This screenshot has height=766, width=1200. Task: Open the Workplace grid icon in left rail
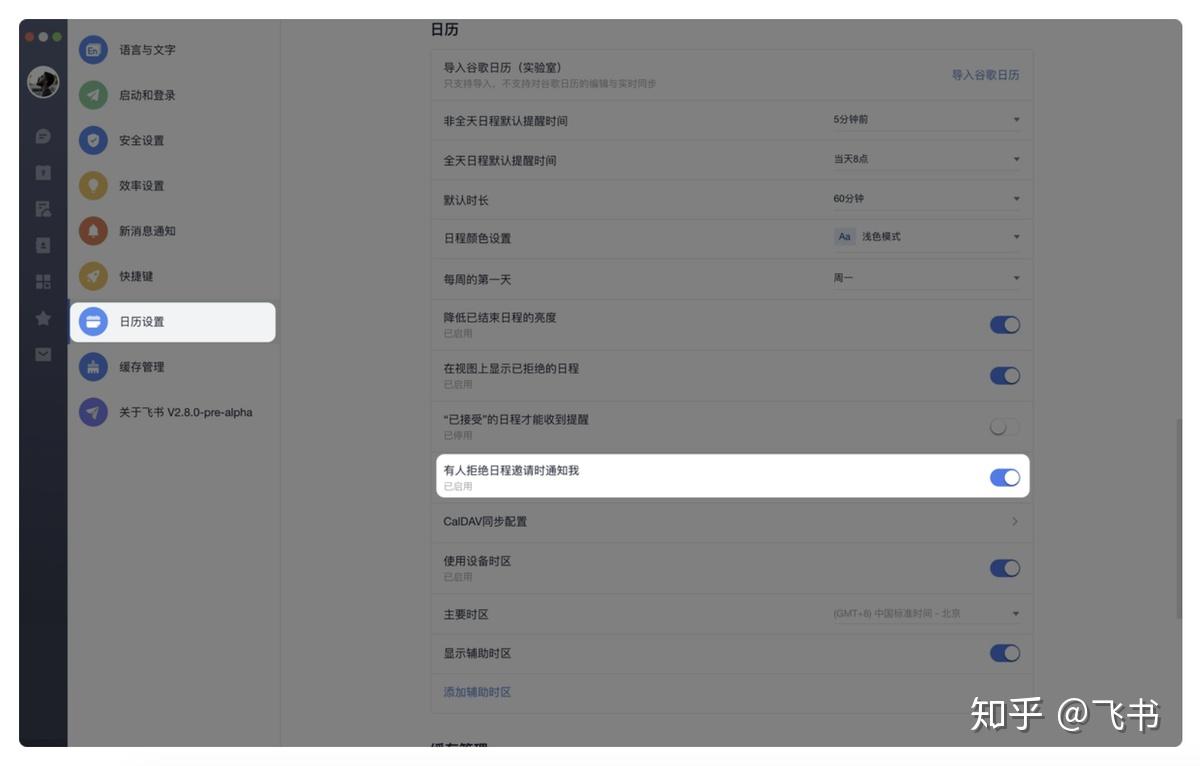[x=43, y=282]
